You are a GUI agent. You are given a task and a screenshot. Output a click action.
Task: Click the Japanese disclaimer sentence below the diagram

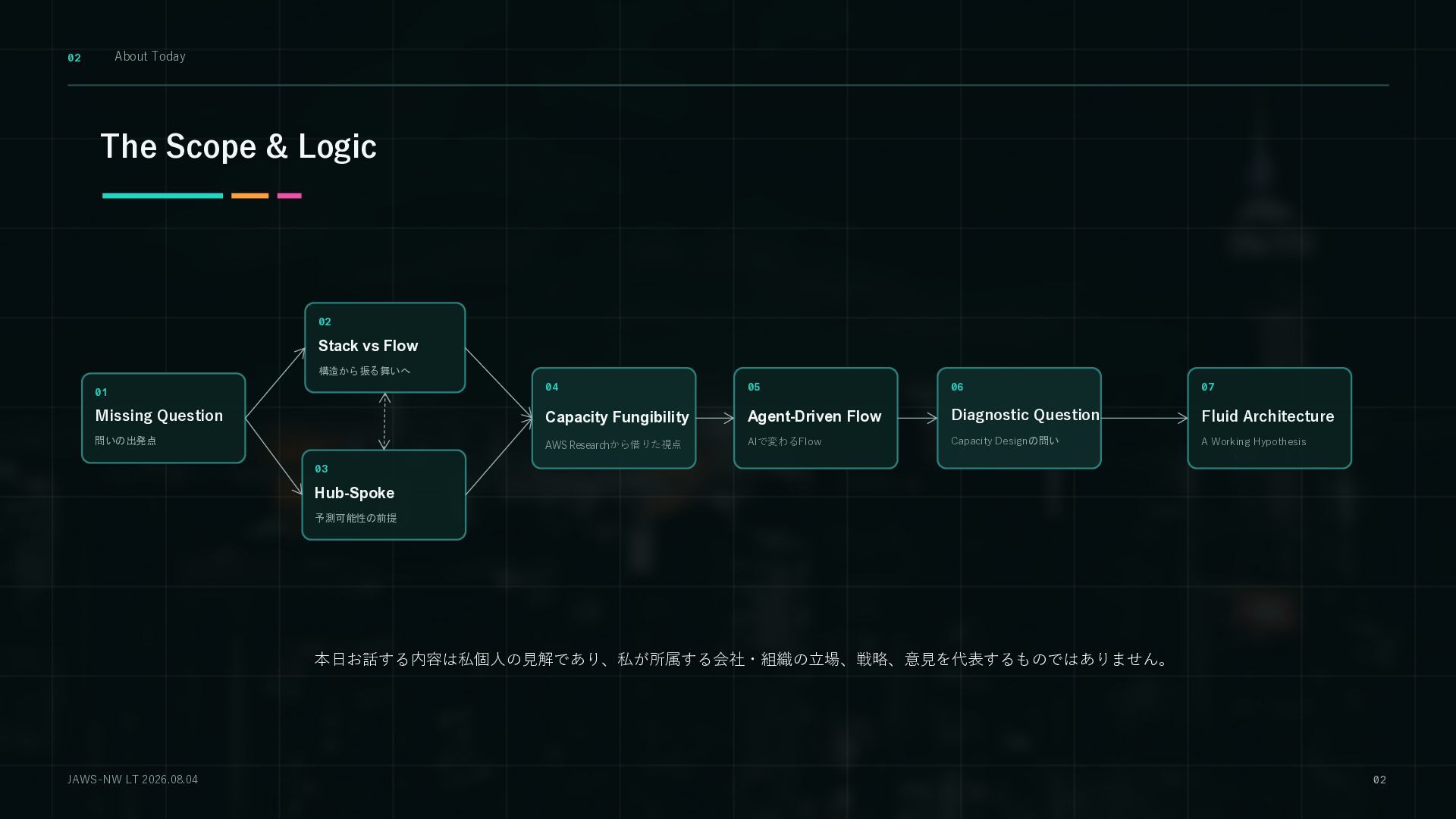coord(743,659)
